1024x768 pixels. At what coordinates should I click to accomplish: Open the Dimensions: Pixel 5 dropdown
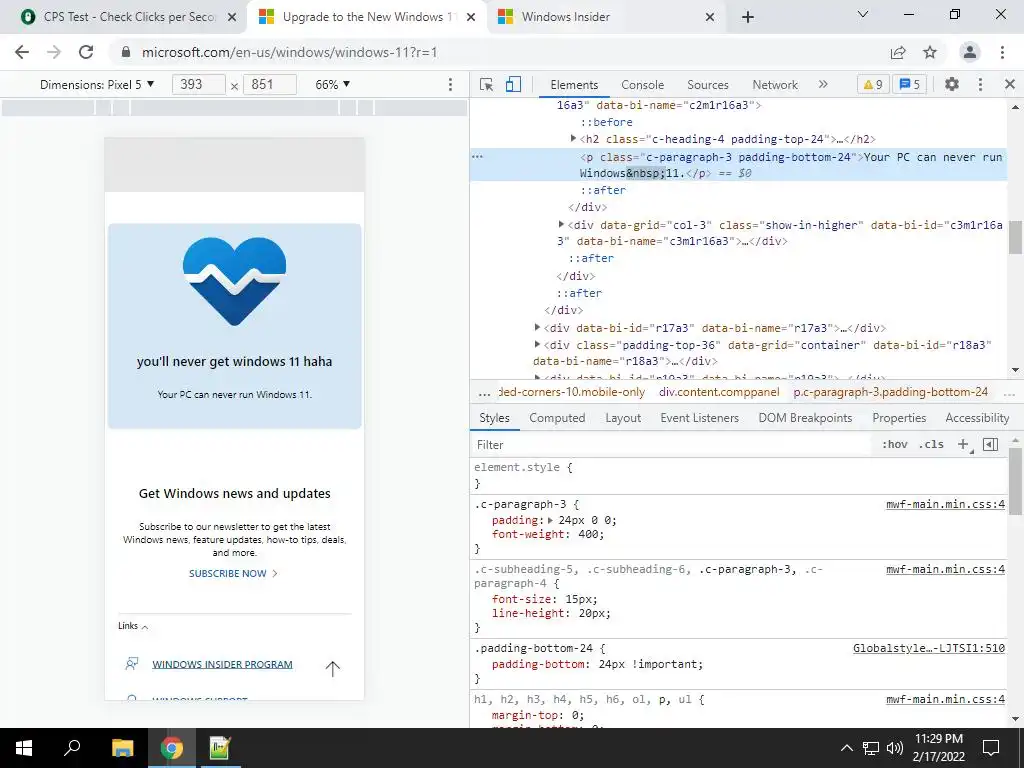coord(97,84)
